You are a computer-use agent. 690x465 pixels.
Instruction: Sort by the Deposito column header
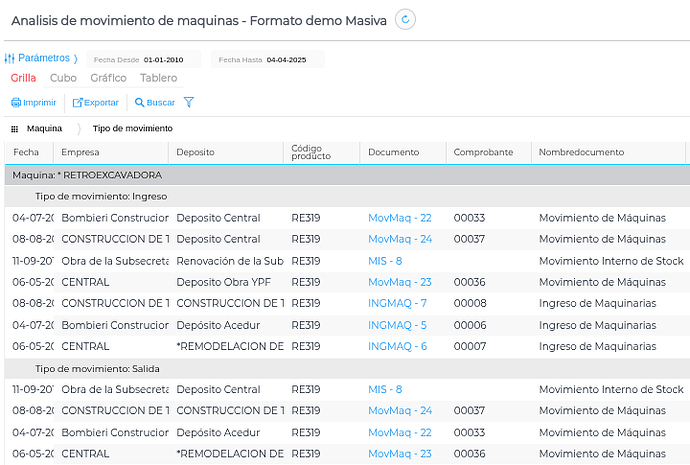pos(226,152)
